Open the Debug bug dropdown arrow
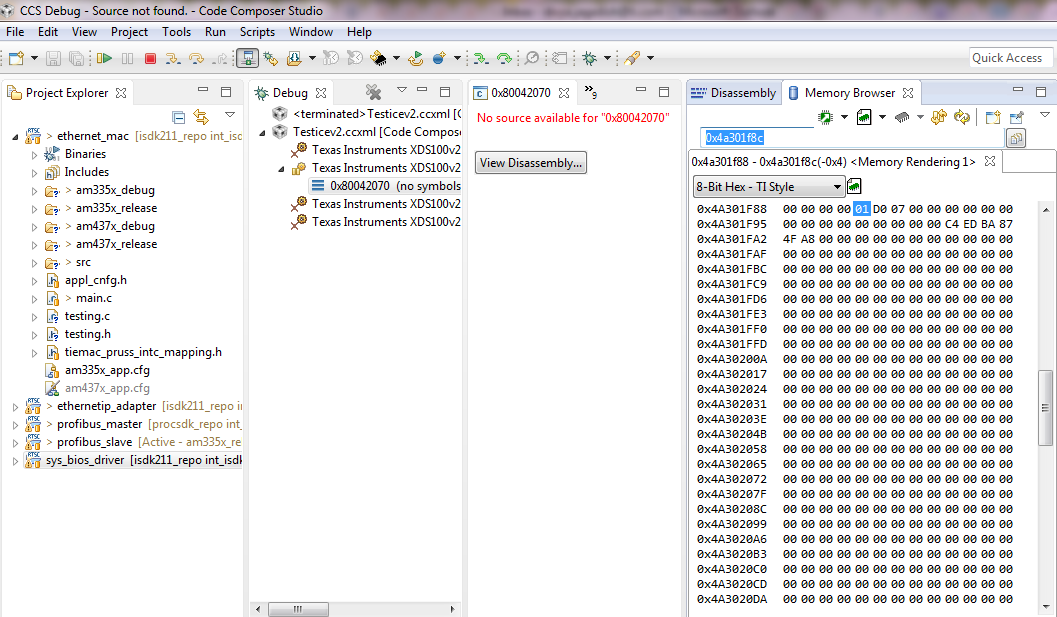 tap(607, 59)
